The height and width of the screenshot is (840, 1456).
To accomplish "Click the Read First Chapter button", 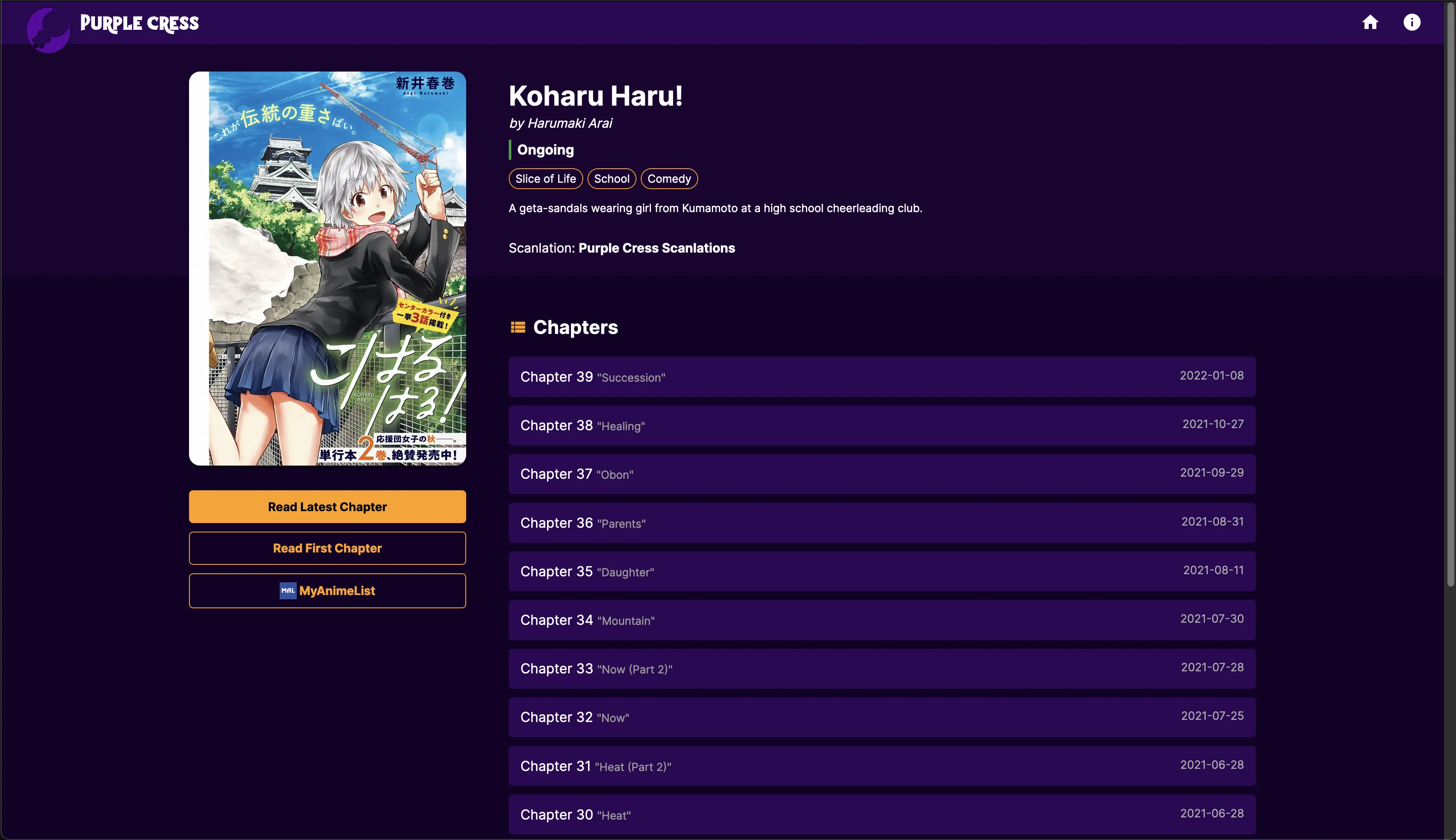I will coord(327,548).
